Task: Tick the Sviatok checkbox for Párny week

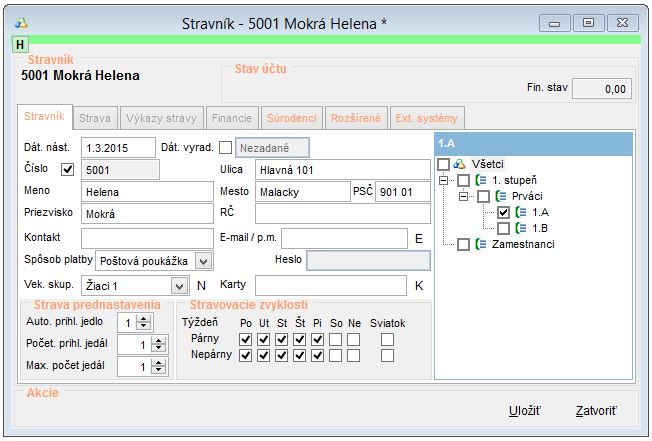Action: [387, 339]
